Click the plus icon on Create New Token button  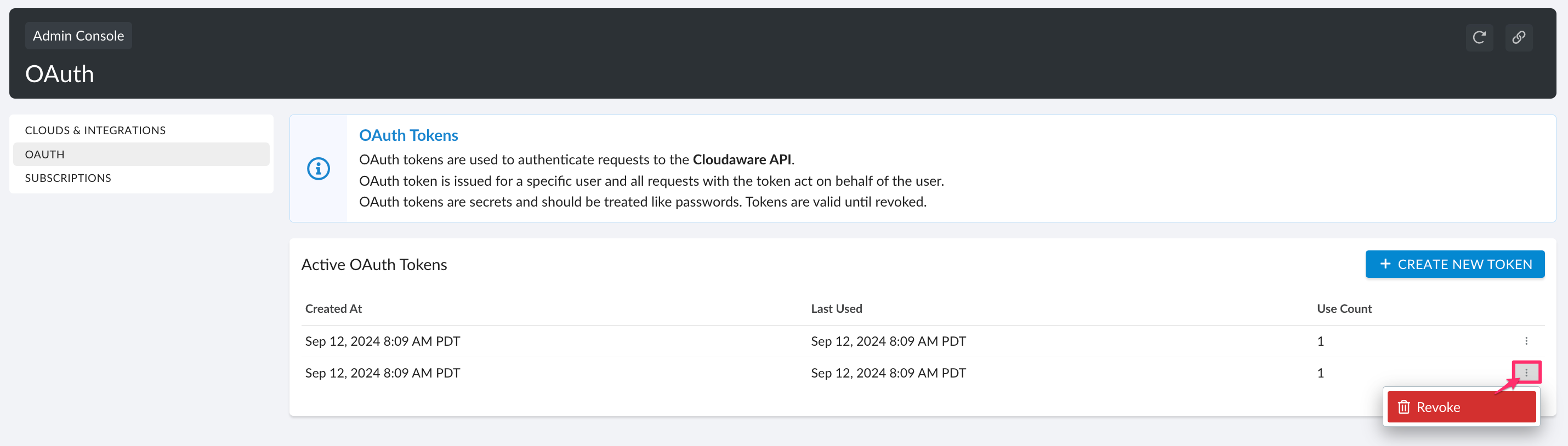(1386, 264)
